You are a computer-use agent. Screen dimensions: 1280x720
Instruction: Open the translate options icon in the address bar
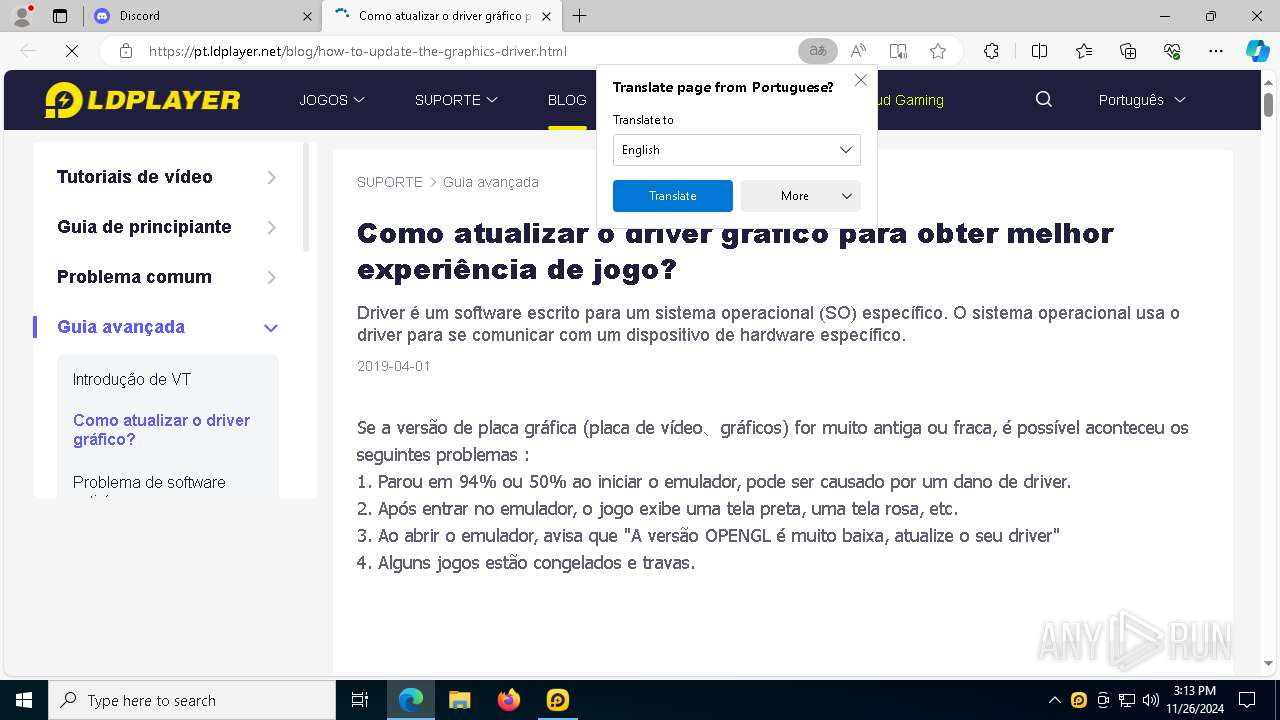pos(818,51)
